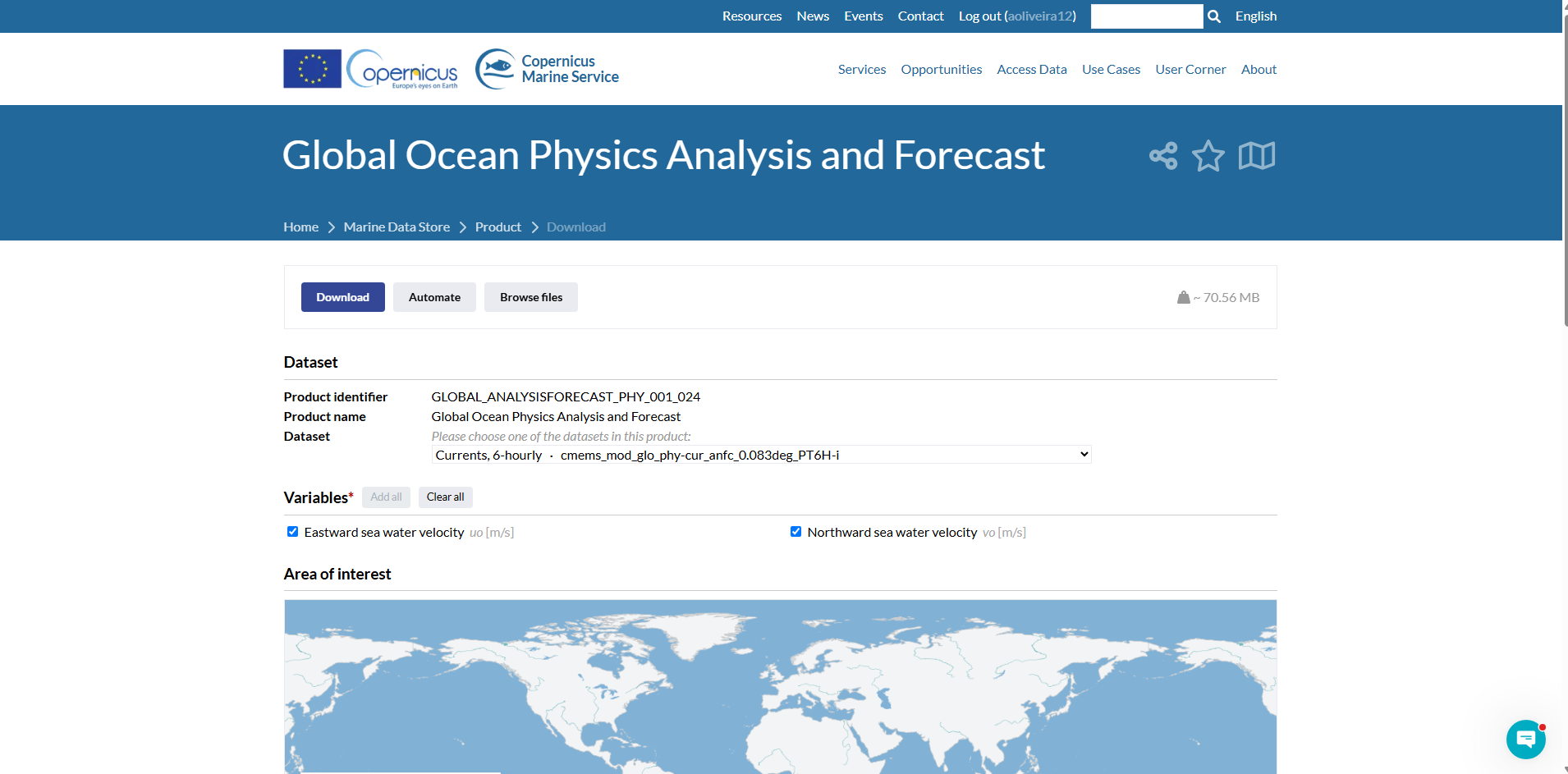Open News in top bar
Viewport: 1568px width, 774px height.
click(813, 16)
